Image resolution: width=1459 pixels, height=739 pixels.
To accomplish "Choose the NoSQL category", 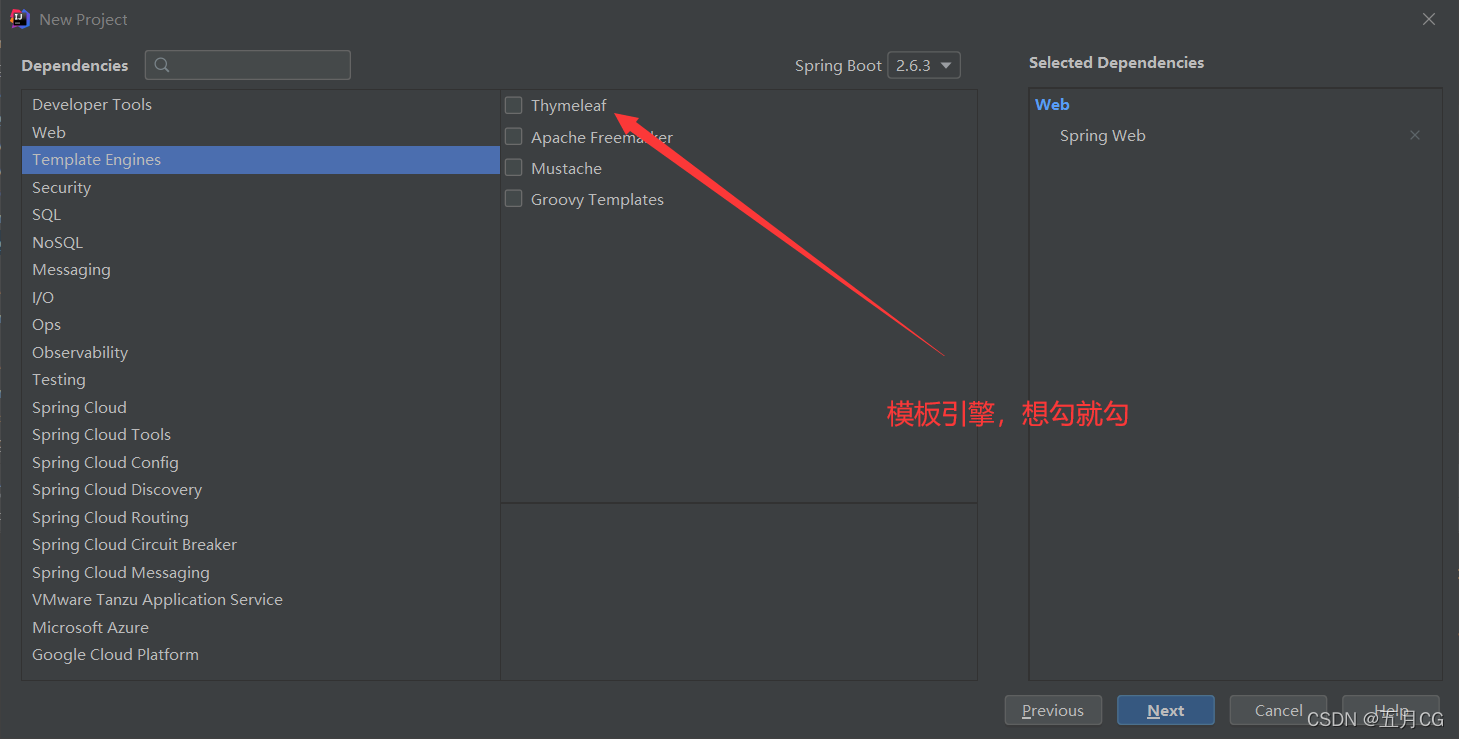I will (260, 242).
